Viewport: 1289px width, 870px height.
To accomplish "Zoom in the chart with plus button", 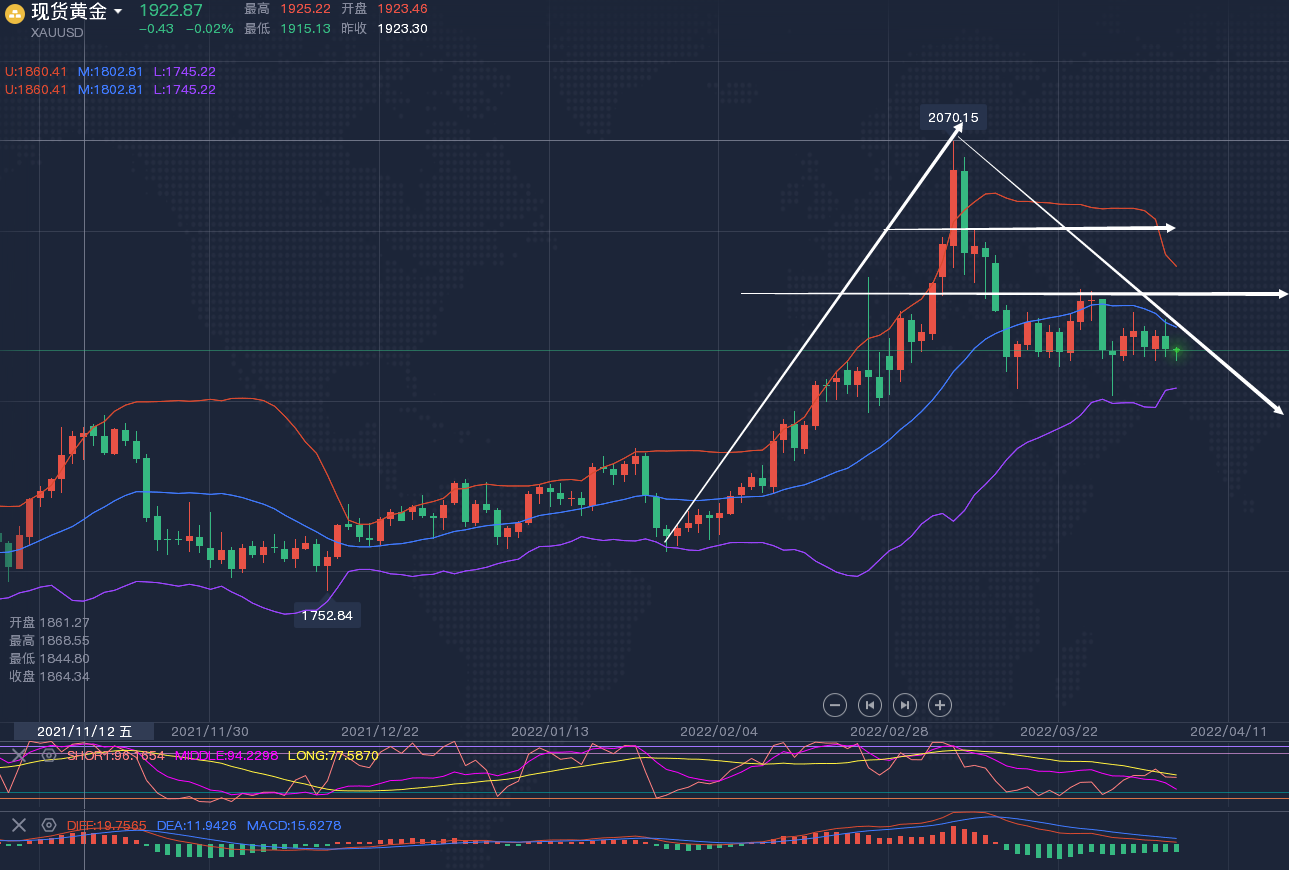I will coord(940,705).
